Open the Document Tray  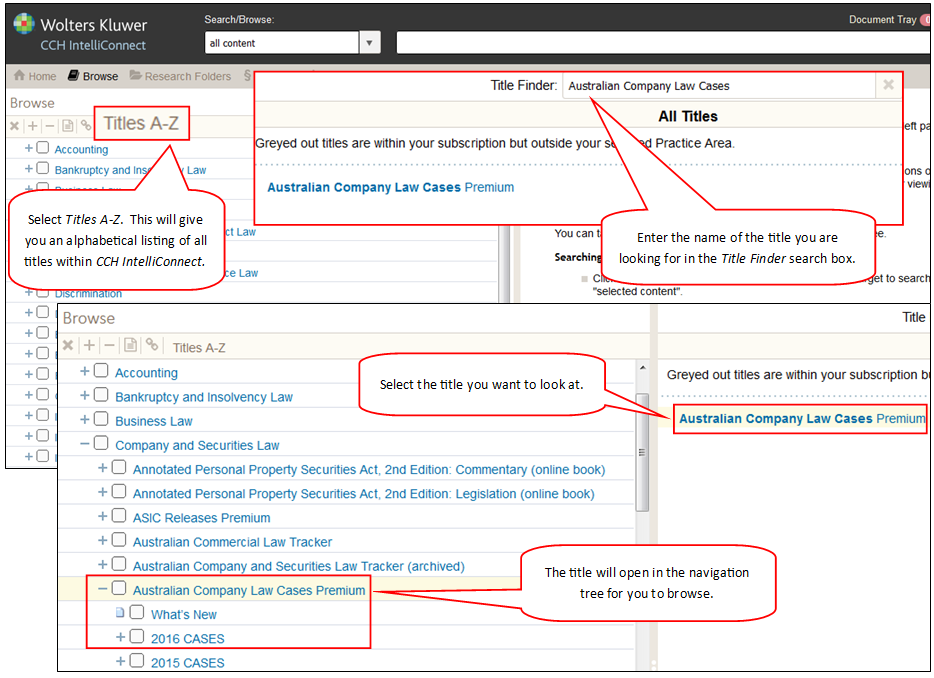point(882,20)
